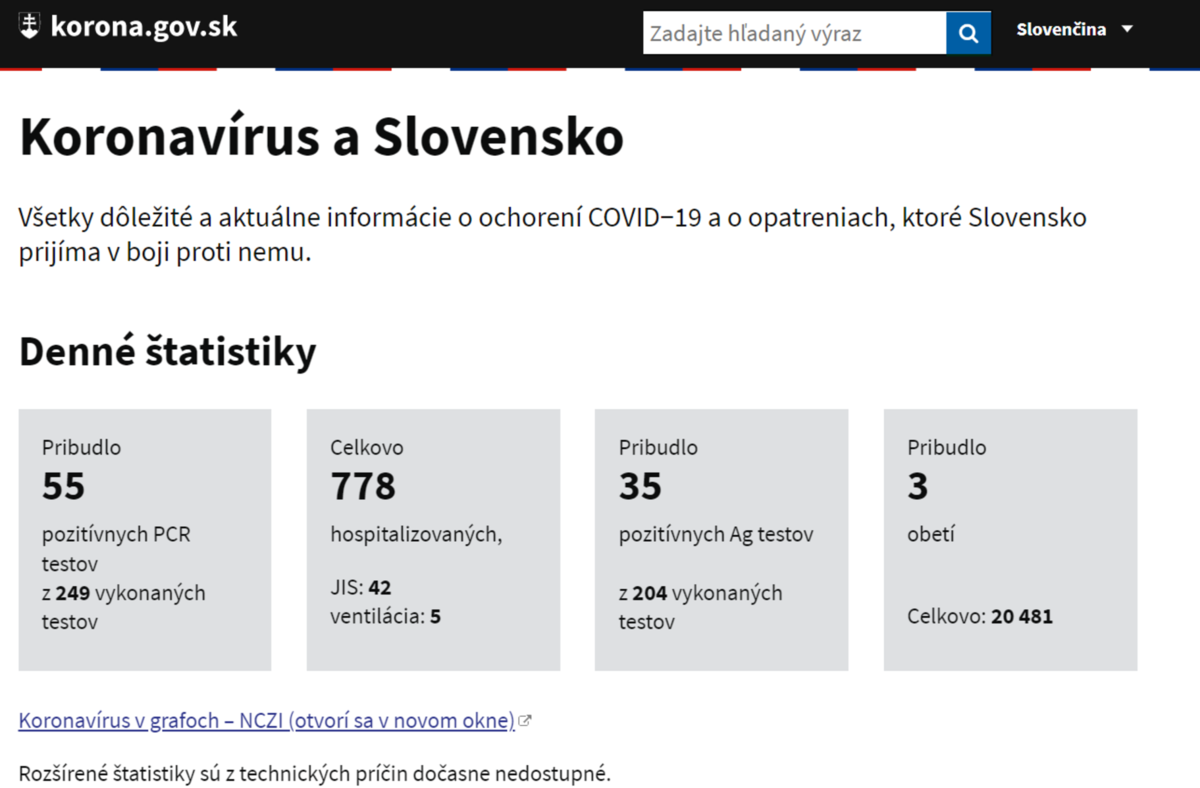Click the intro paragraph about COVID-19 information
This screenshot has height=788, width=1200.
(552, 235)
